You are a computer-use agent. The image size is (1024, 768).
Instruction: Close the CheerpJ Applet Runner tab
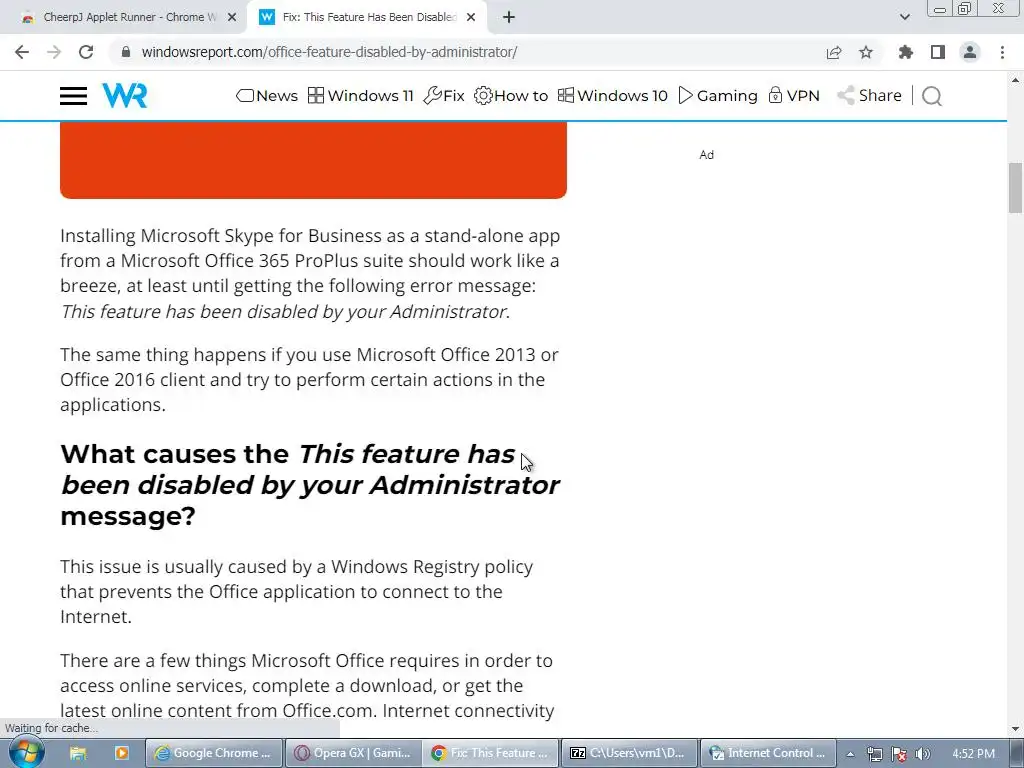pos(232,18)
